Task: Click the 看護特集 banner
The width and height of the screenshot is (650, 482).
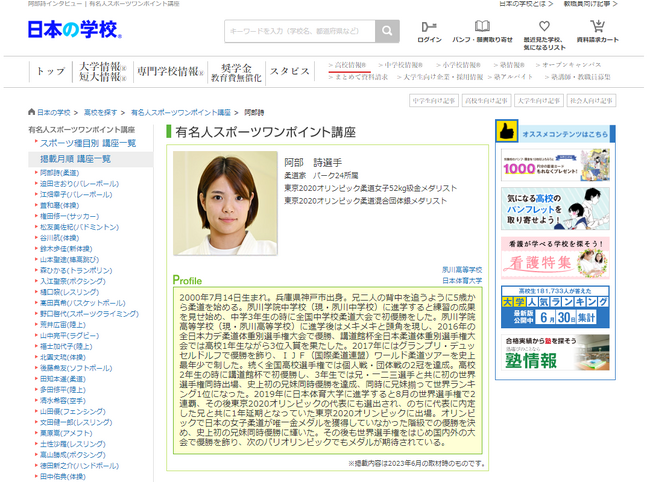Action: (551, 256)
